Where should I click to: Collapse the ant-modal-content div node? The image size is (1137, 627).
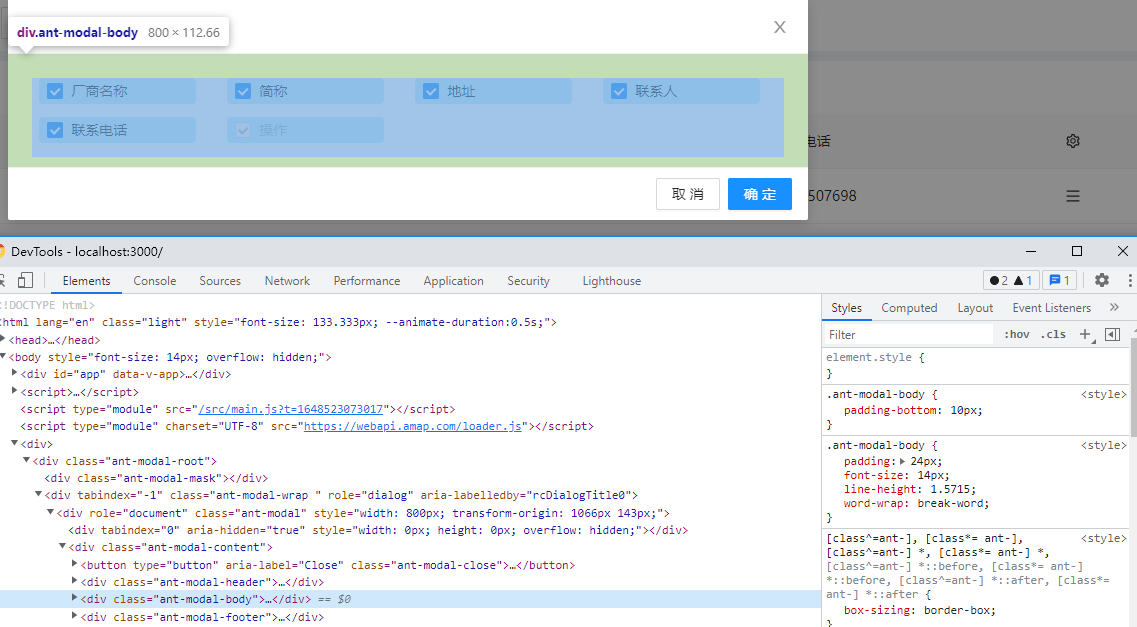(x=62, y=547)
